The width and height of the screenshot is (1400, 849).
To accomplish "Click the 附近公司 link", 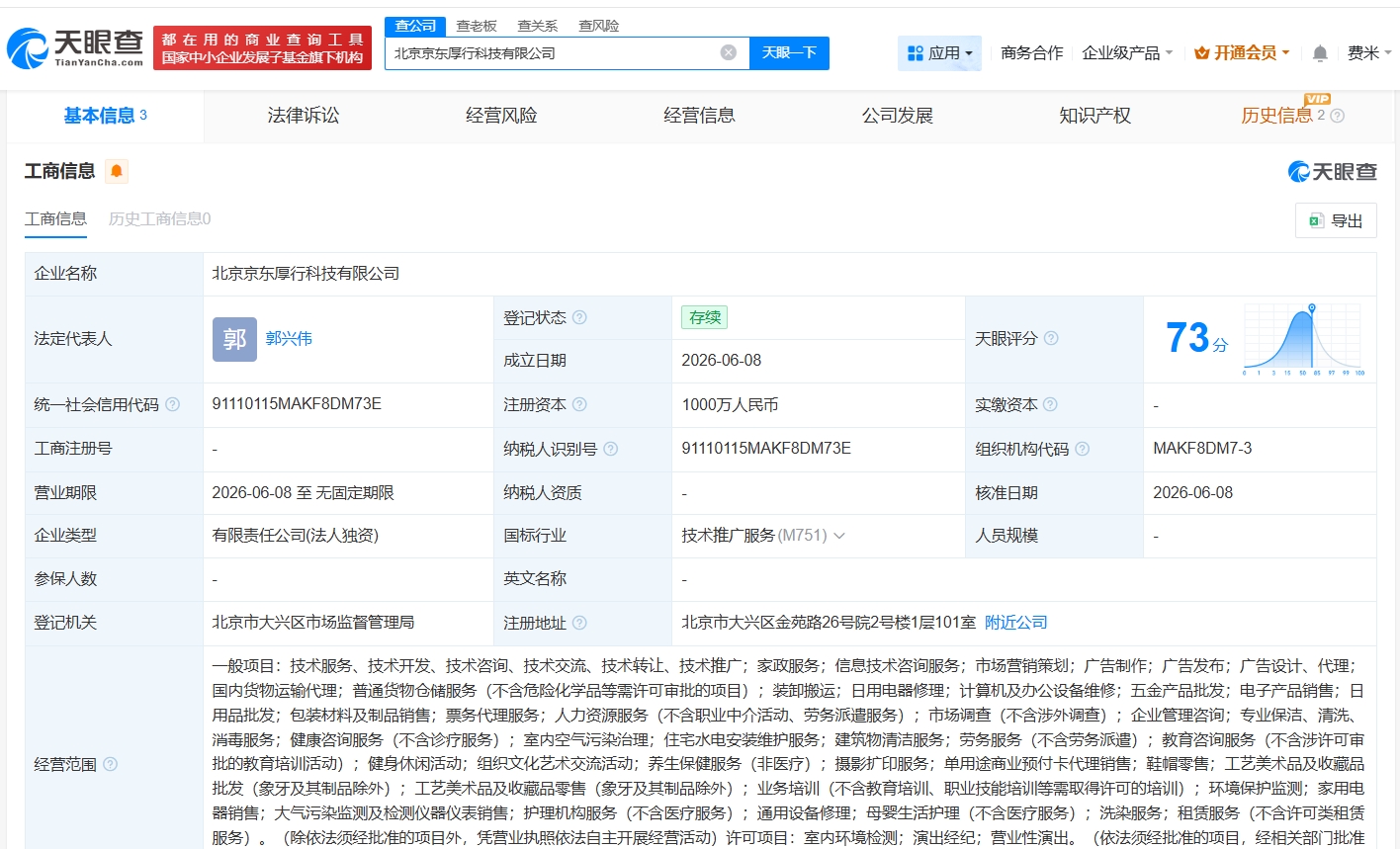I will pyautogui.click(x=1016, y=623).
